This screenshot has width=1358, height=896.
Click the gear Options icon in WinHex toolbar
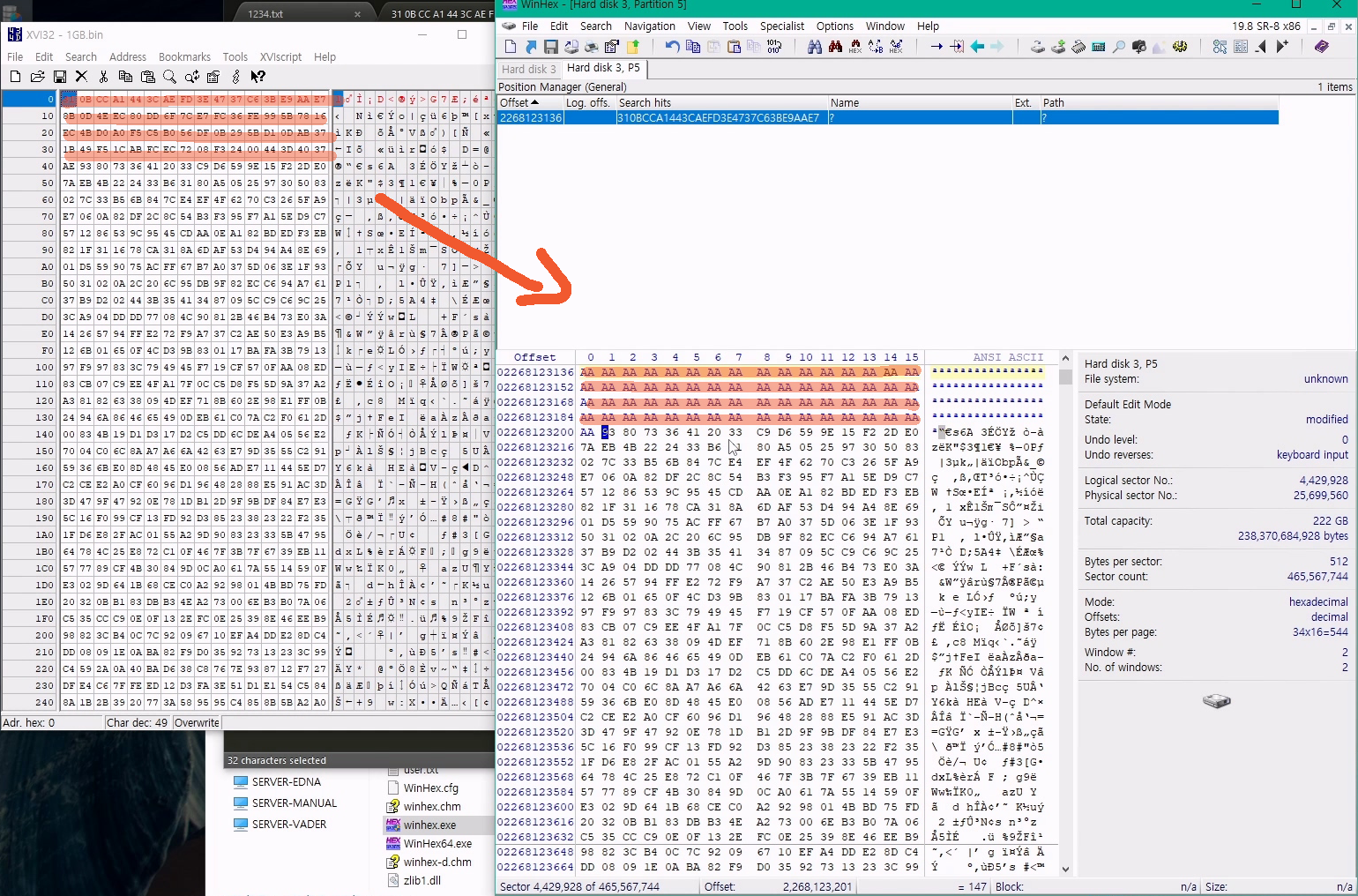coord(1180,47)
